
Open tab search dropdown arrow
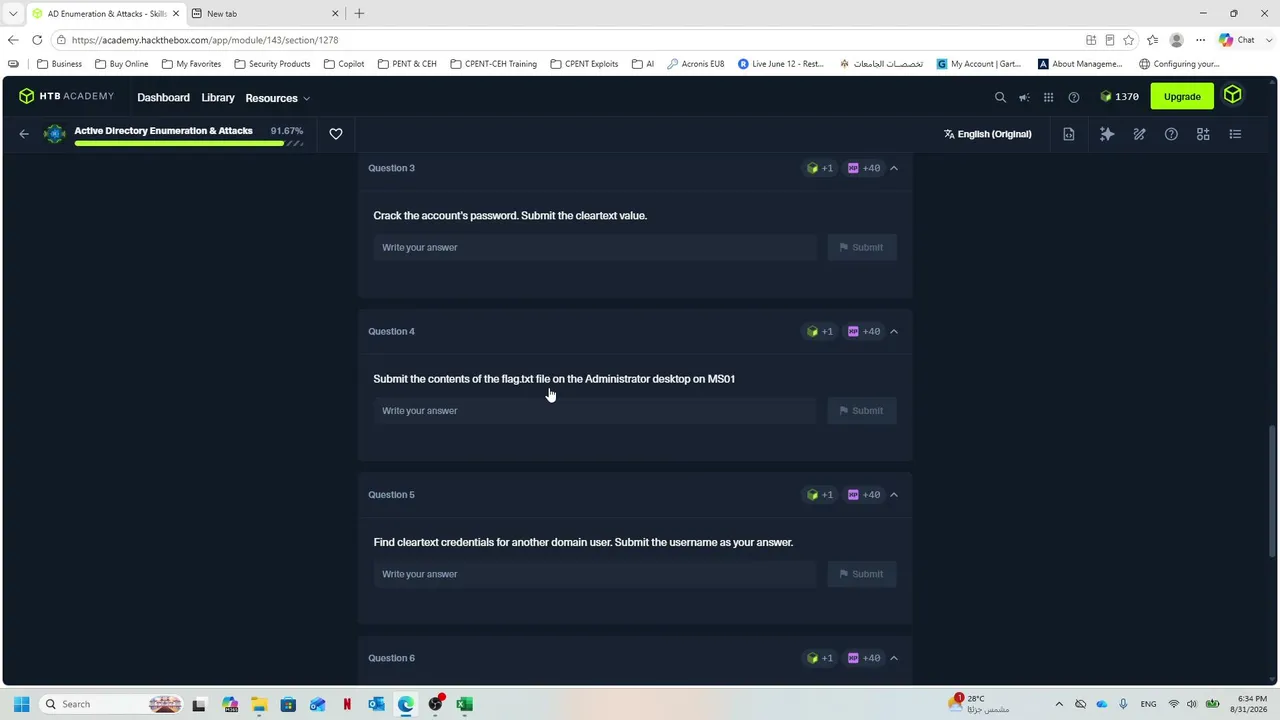13,14
